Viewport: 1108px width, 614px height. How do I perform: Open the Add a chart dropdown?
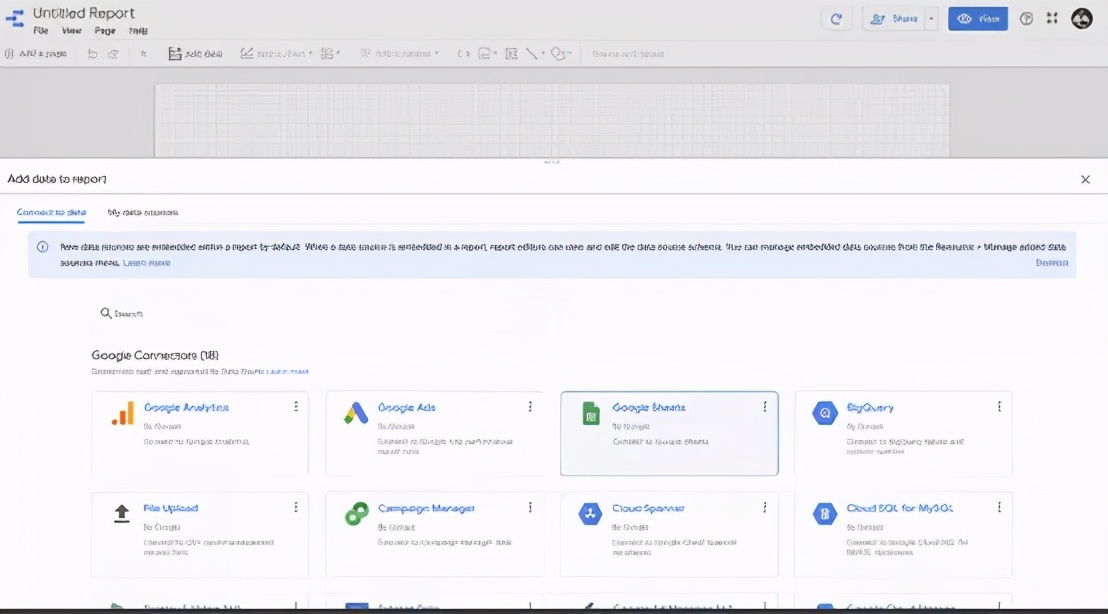[276, 54]
